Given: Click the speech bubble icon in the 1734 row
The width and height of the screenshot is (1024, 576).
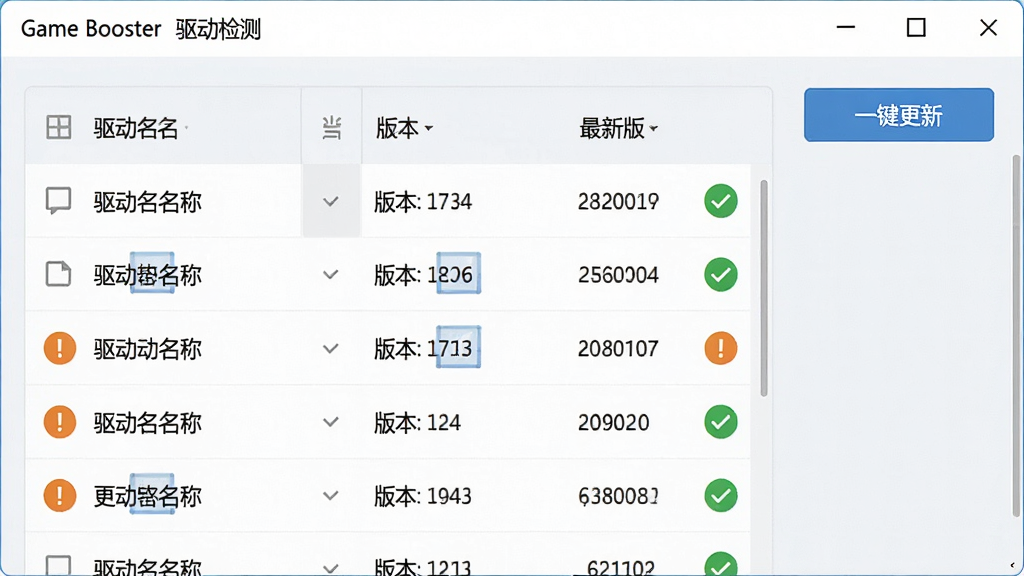Looking at the screenshot, I should [58, 200].
